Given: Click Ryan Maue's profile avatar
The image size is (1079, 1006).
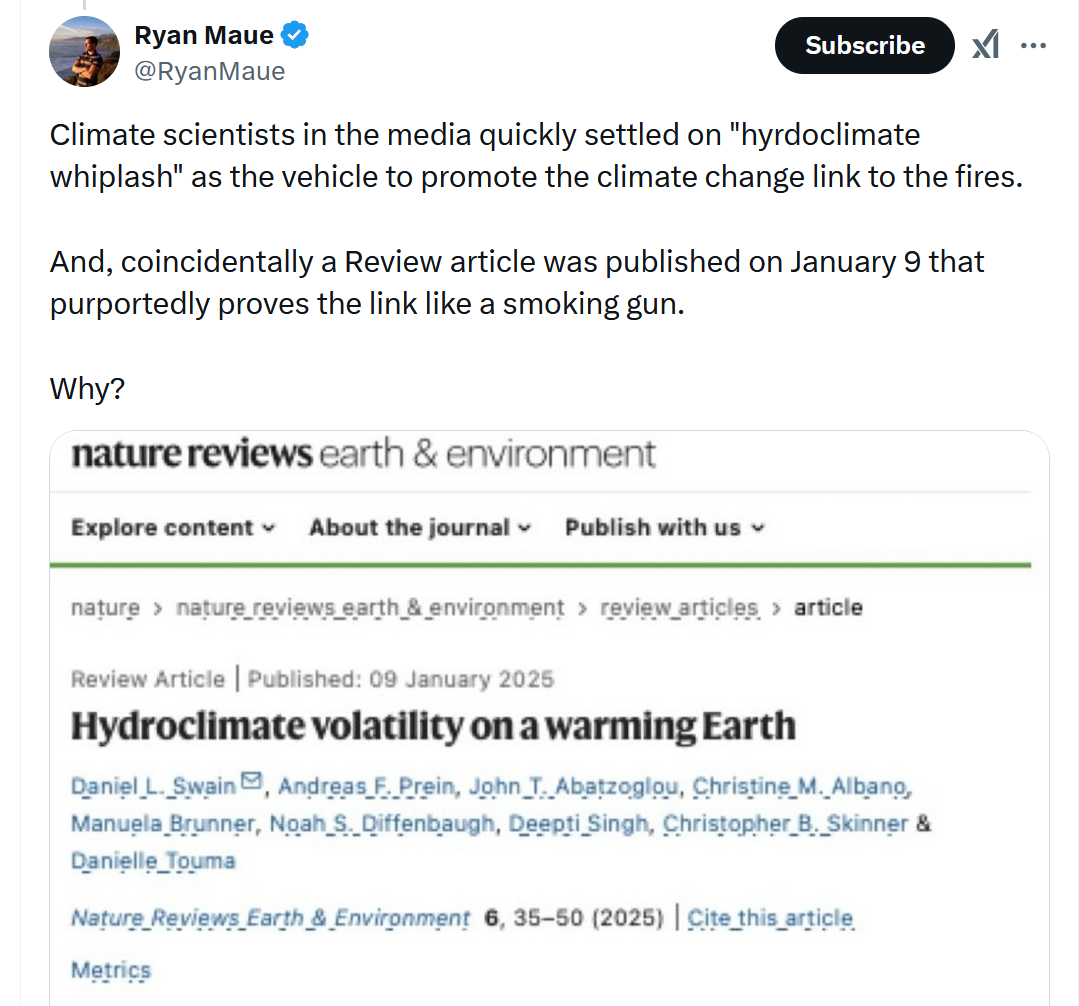Looking at the screenshot, I should pyautogui.click(x=85, y=52).
